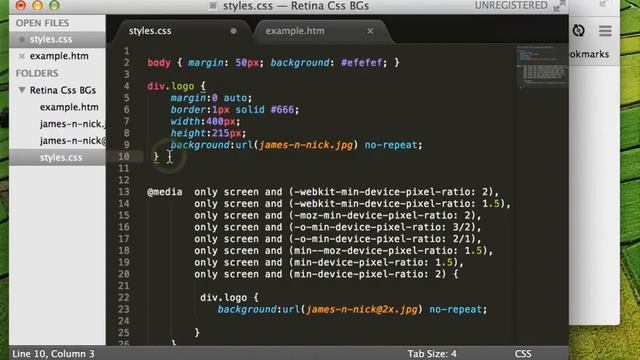This screenshot has width=640, height=360.
Task: Click the browser refresh icon behind editor
Action: point(578,31)
